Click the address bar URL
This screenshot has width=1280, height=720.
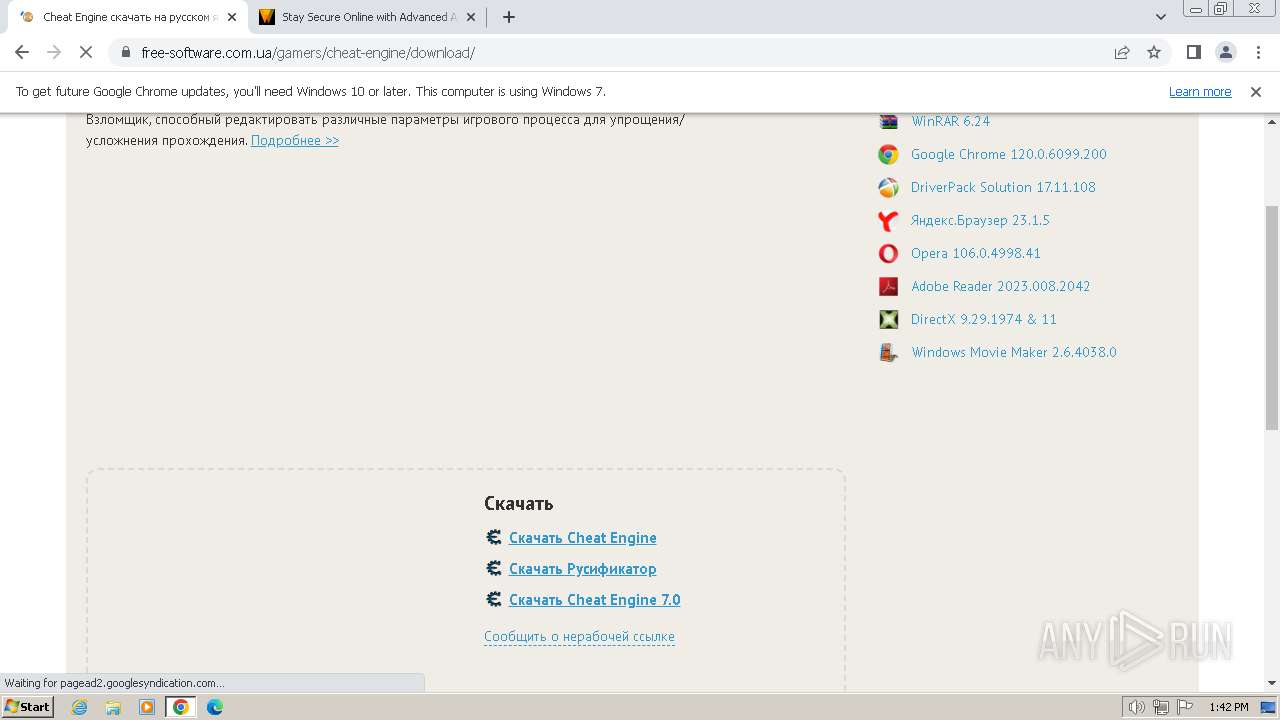point(308,53)
